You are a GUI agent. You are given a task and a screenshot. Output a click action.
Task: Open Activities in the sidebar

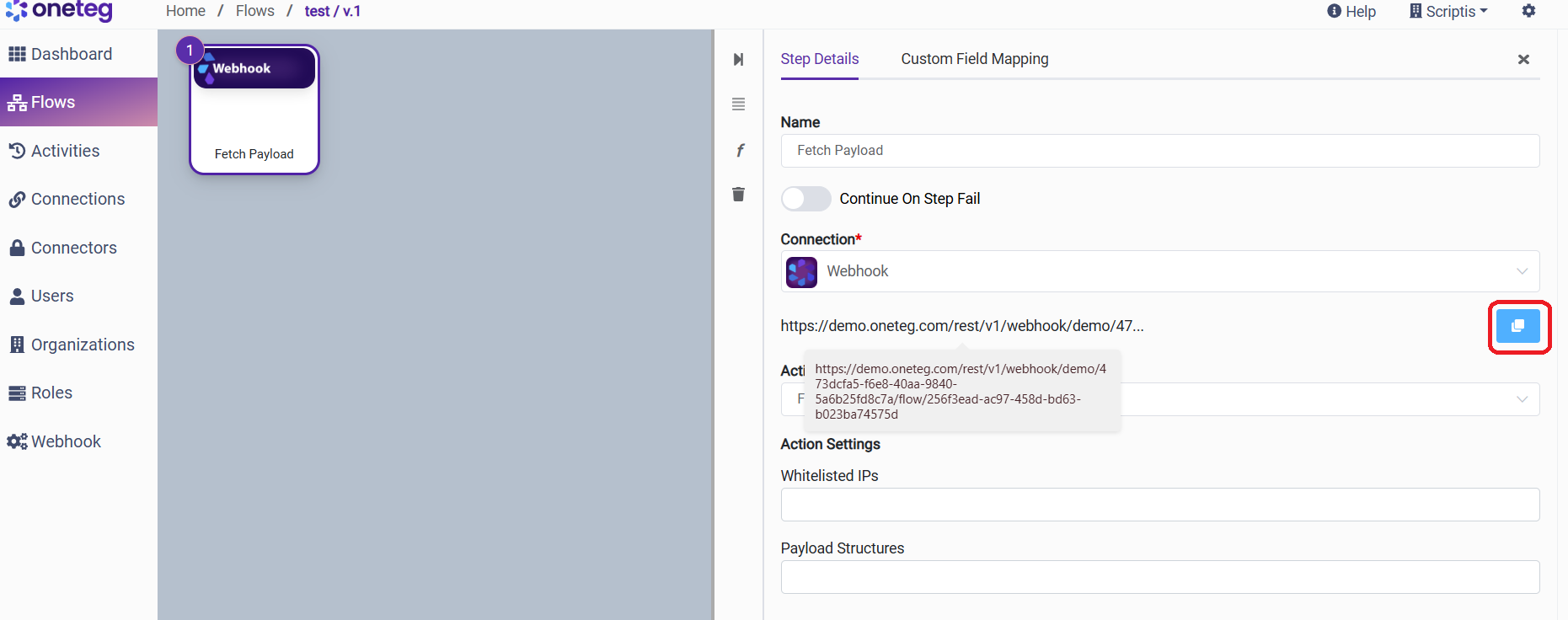[x=65, y=151]
